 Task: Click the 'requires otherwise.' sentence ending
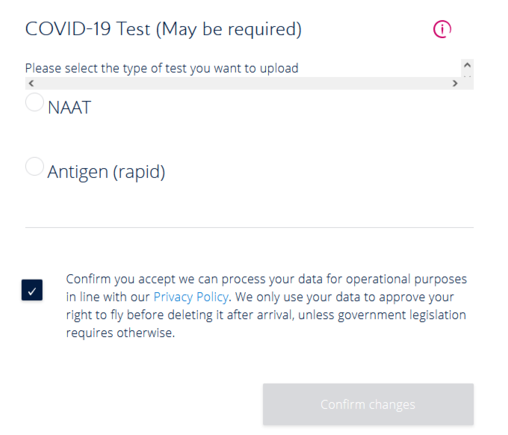pos(120,333)
